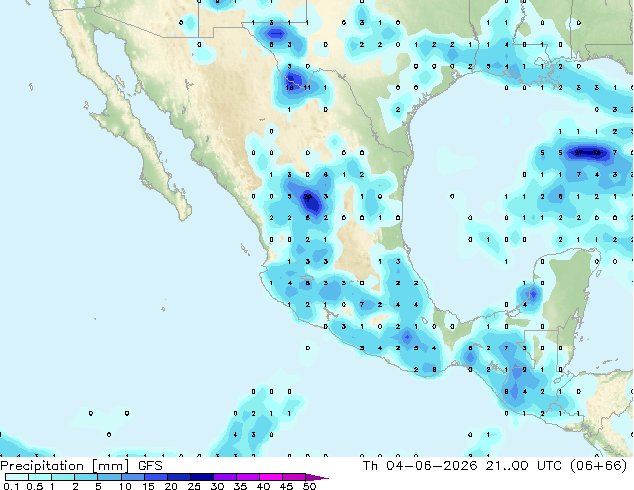634x490 pixels.
Task: Click the above-50 arrow tip of legend
Action: click(317, 478)
